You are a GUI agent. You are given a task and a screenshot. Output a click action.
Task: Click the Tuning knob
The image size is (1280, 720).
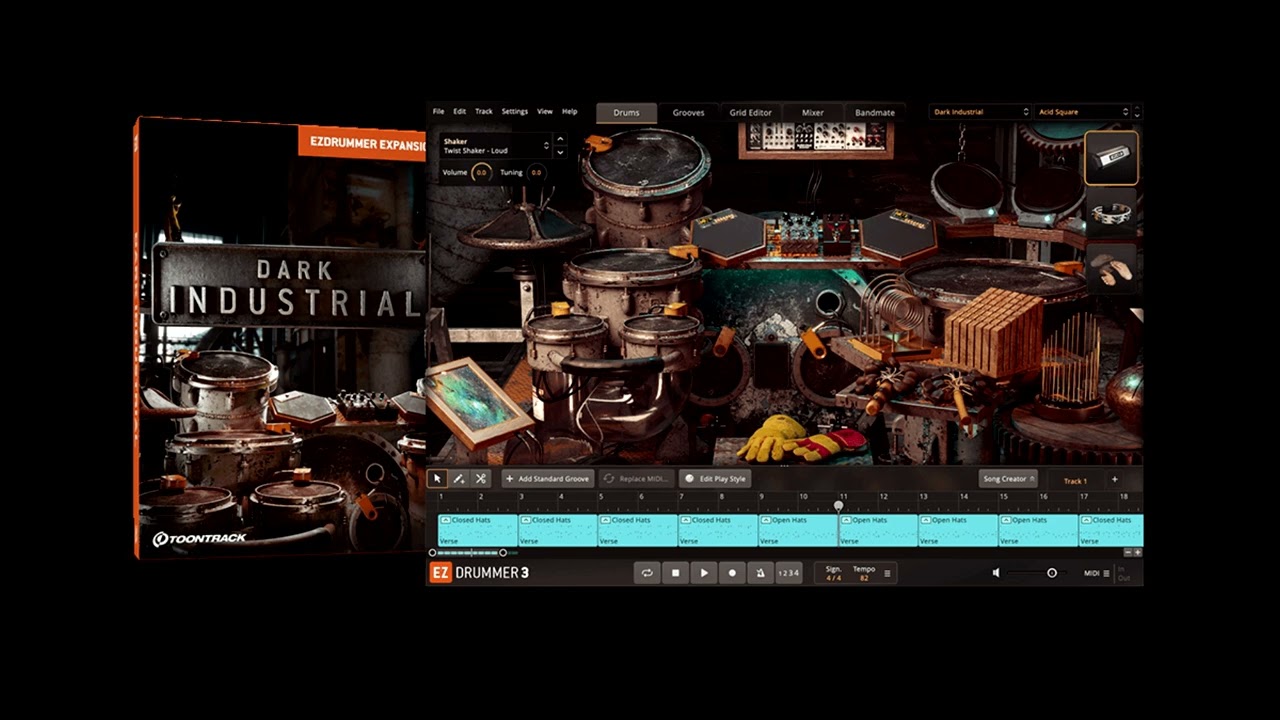click(x=537, y=172)
